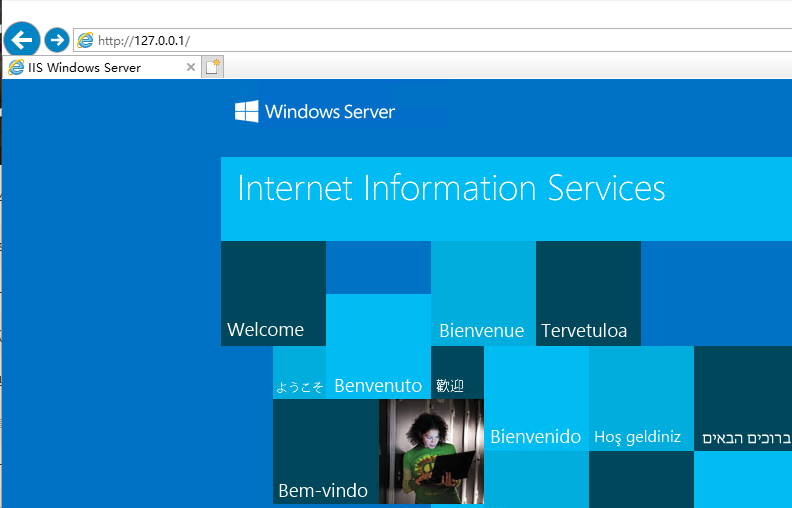Click the Hebrew ברוכים הבאים tile
The width and height of the screenshot is (792, 508).
click(743, 398)
